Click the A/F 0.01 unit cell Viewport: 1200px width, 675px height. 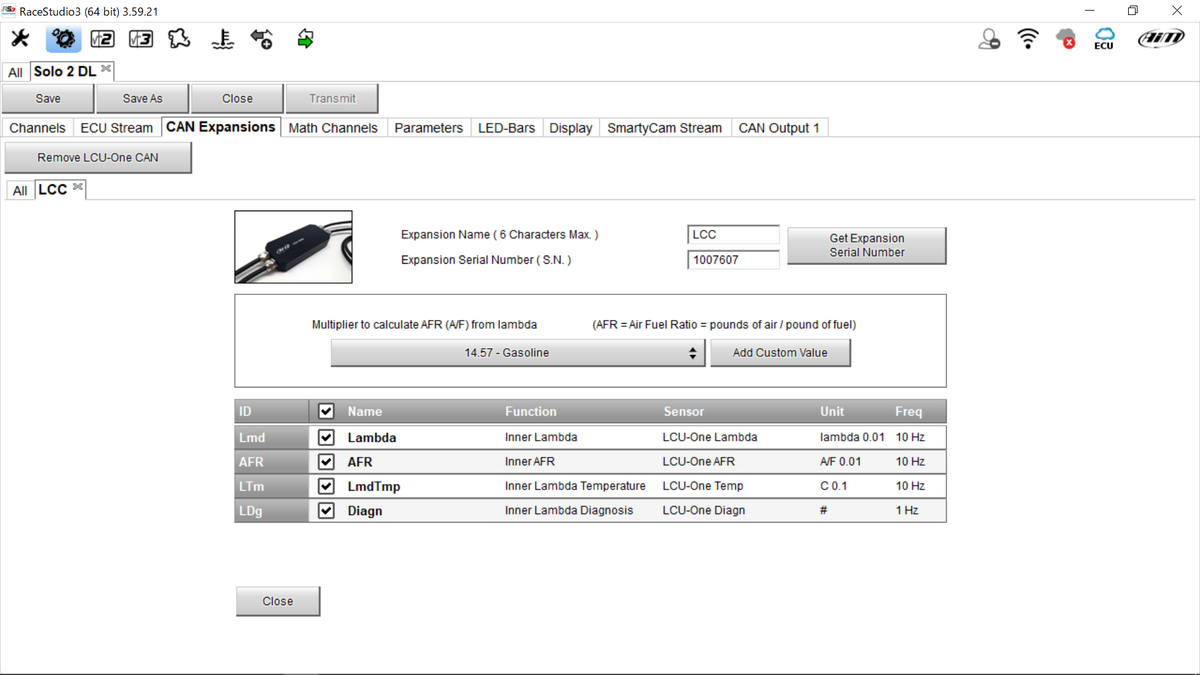point(840,462)
